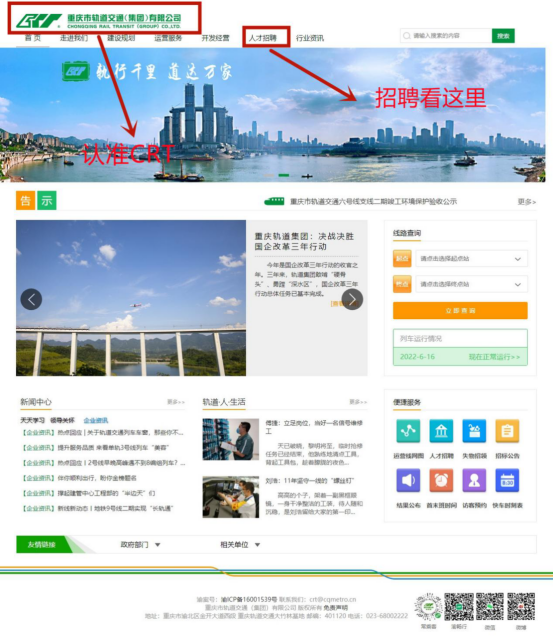
Task: Click the 渝ICP备16001539号 record link
Action: click(249, 599)
